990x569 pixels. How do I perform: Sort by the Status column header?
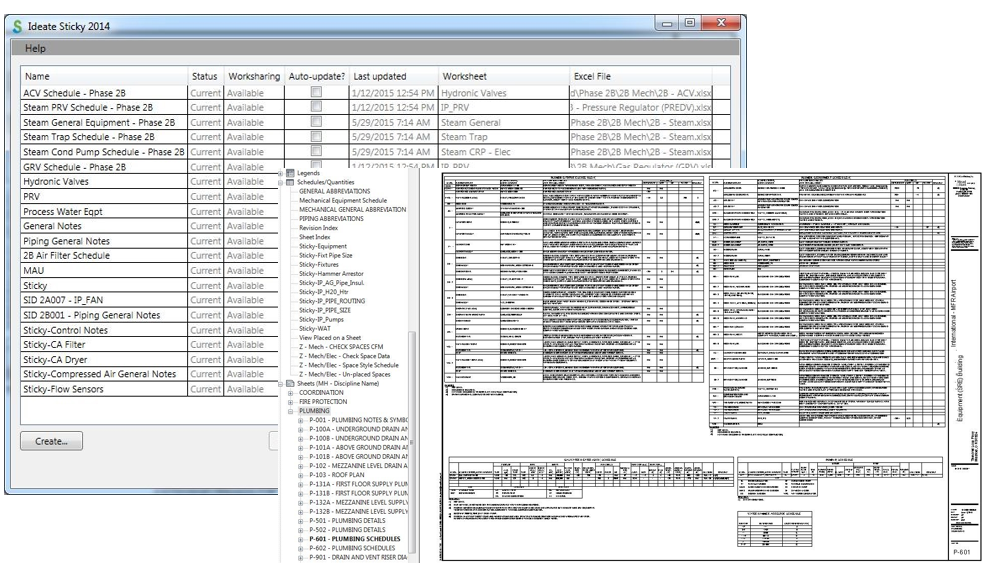205,76
